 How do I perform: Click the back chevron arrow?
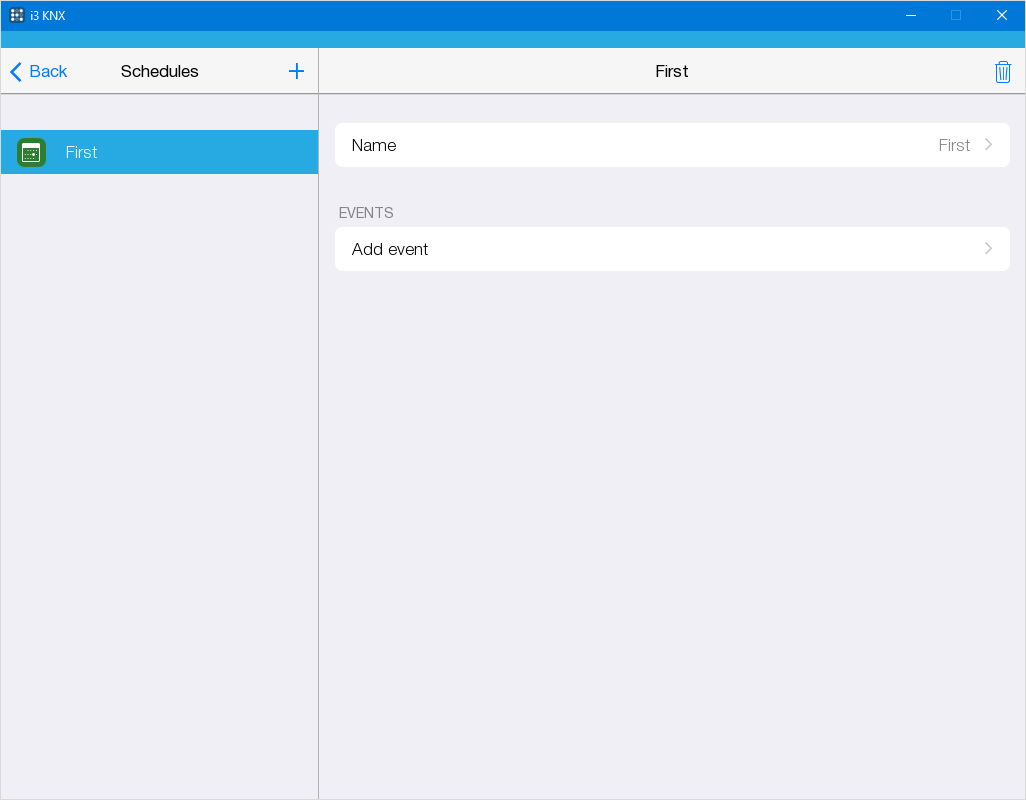coord(16,72)
